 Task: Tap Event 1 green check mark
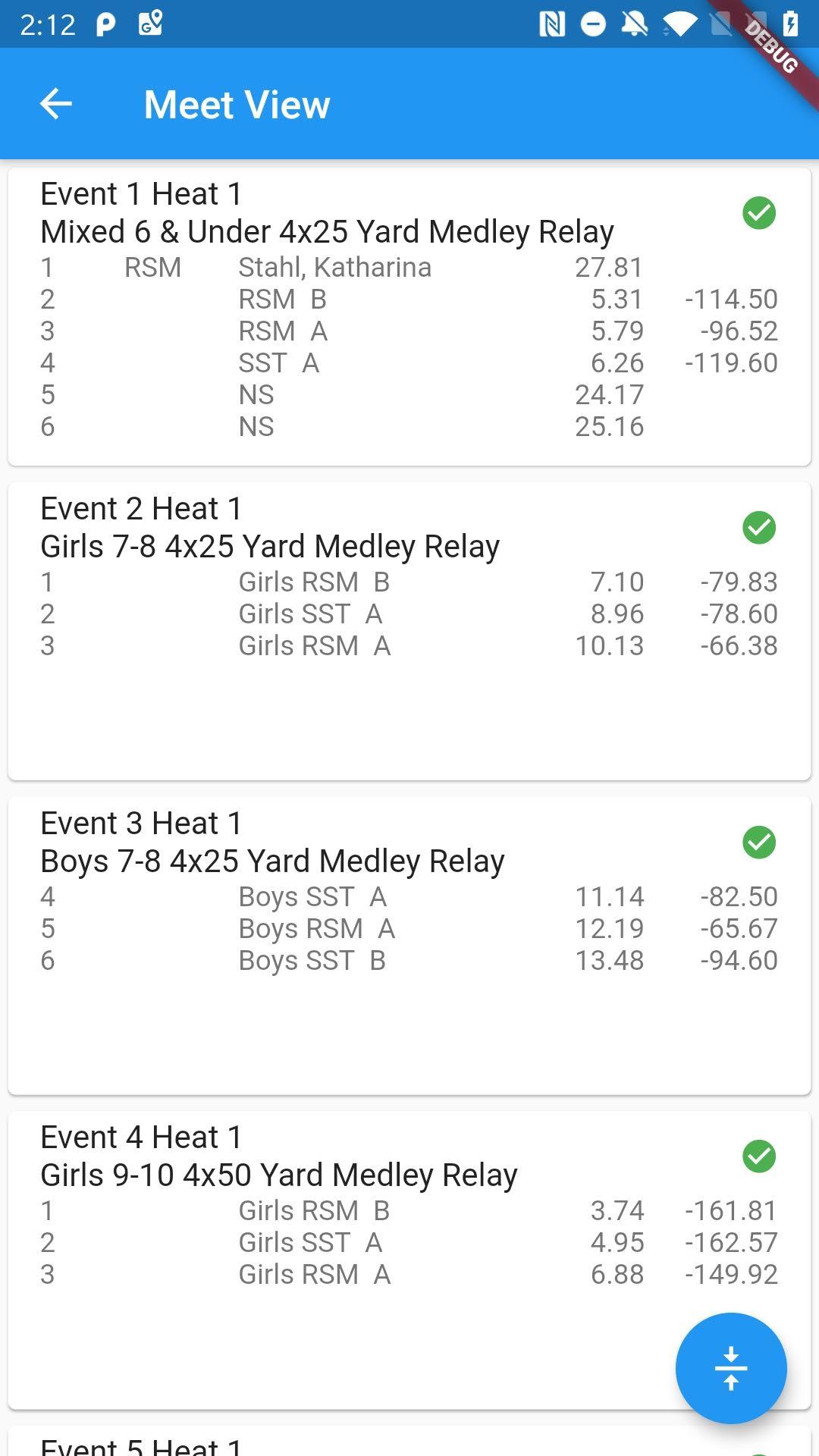tap(758, 213)
